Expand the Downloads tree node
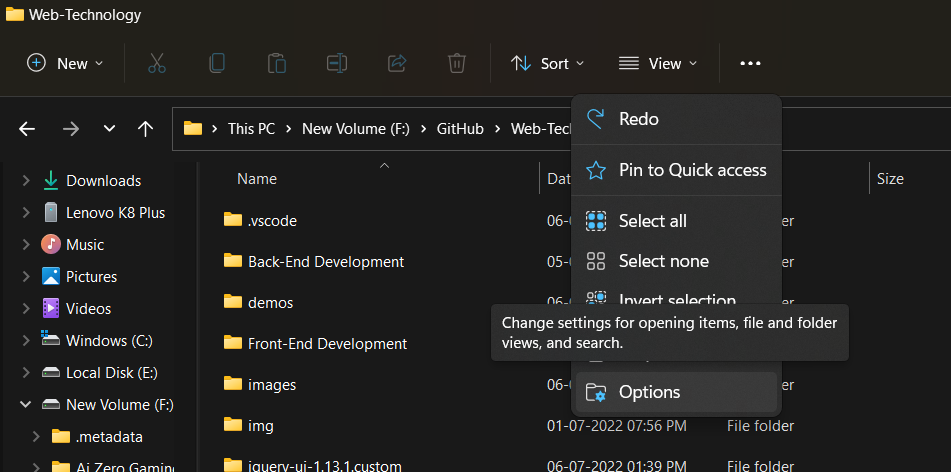951x472 pixels. [x=25, y=181]
